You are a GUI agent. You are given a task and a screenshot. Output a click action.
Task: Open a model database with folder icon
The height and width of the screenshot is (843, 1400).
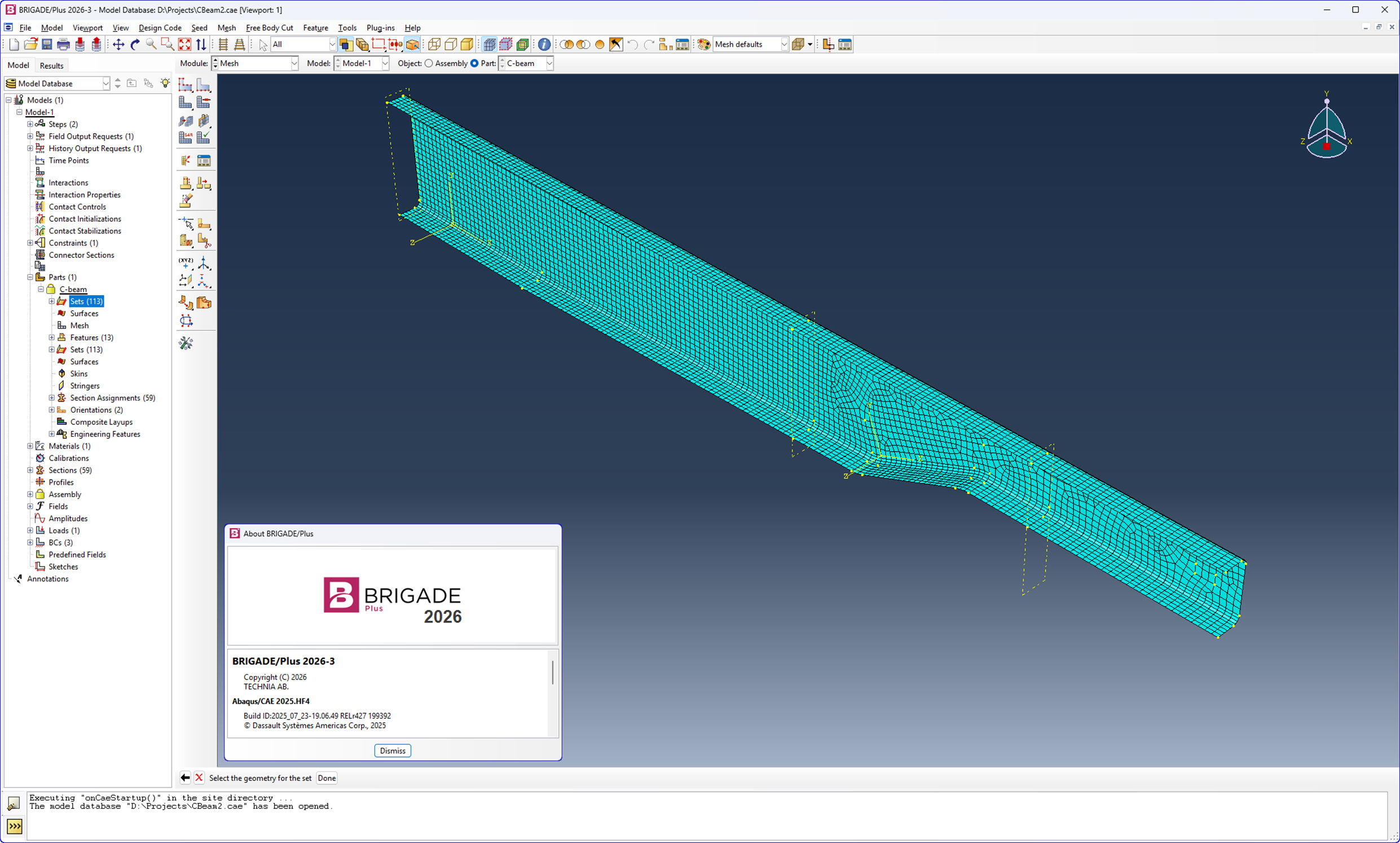30,45
